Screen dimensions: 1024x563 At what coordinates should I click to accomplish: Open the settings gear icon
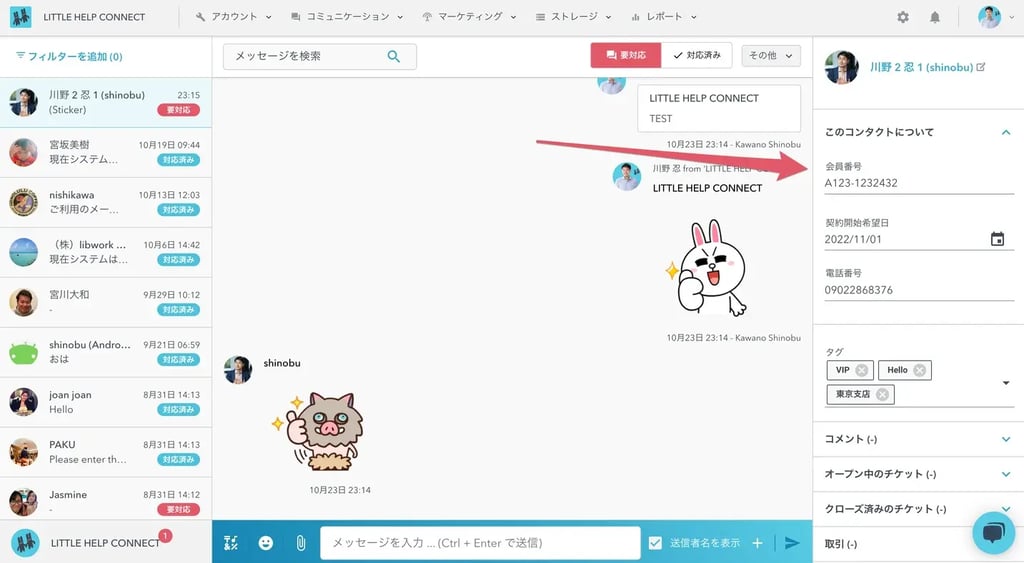[x=903, y=17]
